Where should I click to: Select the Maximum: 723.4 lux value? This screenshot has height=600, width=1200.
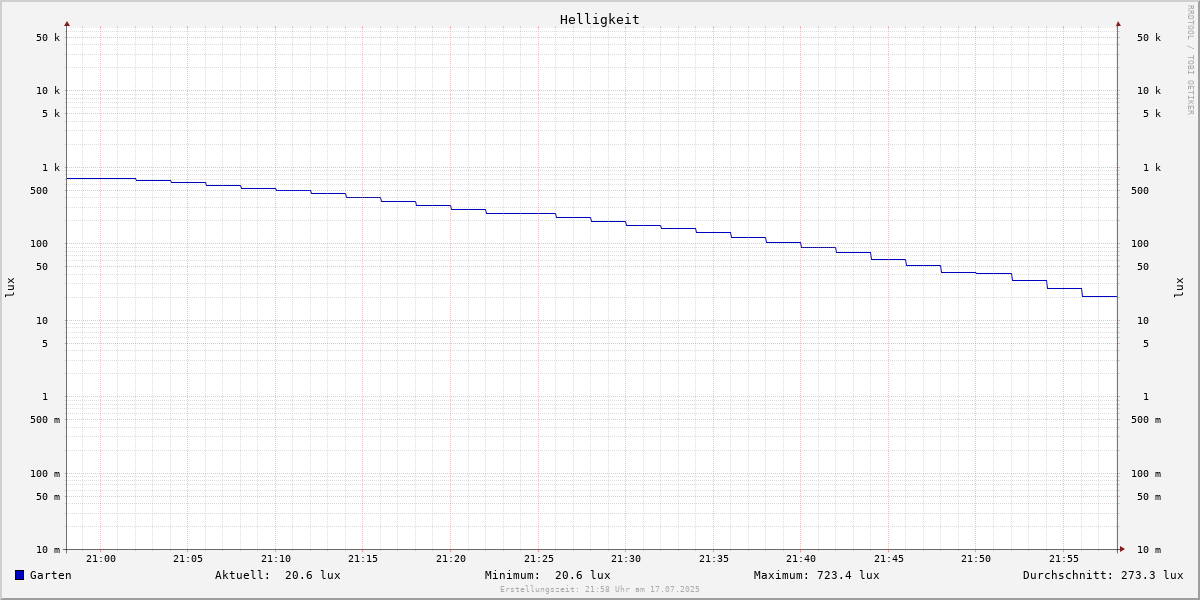(x=817, y=575)
